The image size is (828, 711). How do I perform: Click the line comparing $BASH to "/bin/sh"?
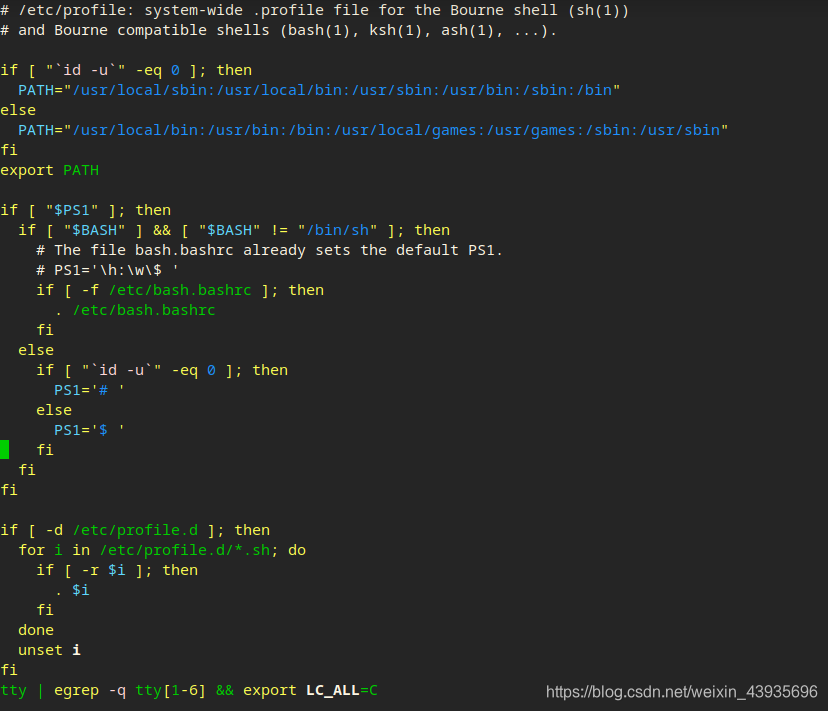click(234, 230)
